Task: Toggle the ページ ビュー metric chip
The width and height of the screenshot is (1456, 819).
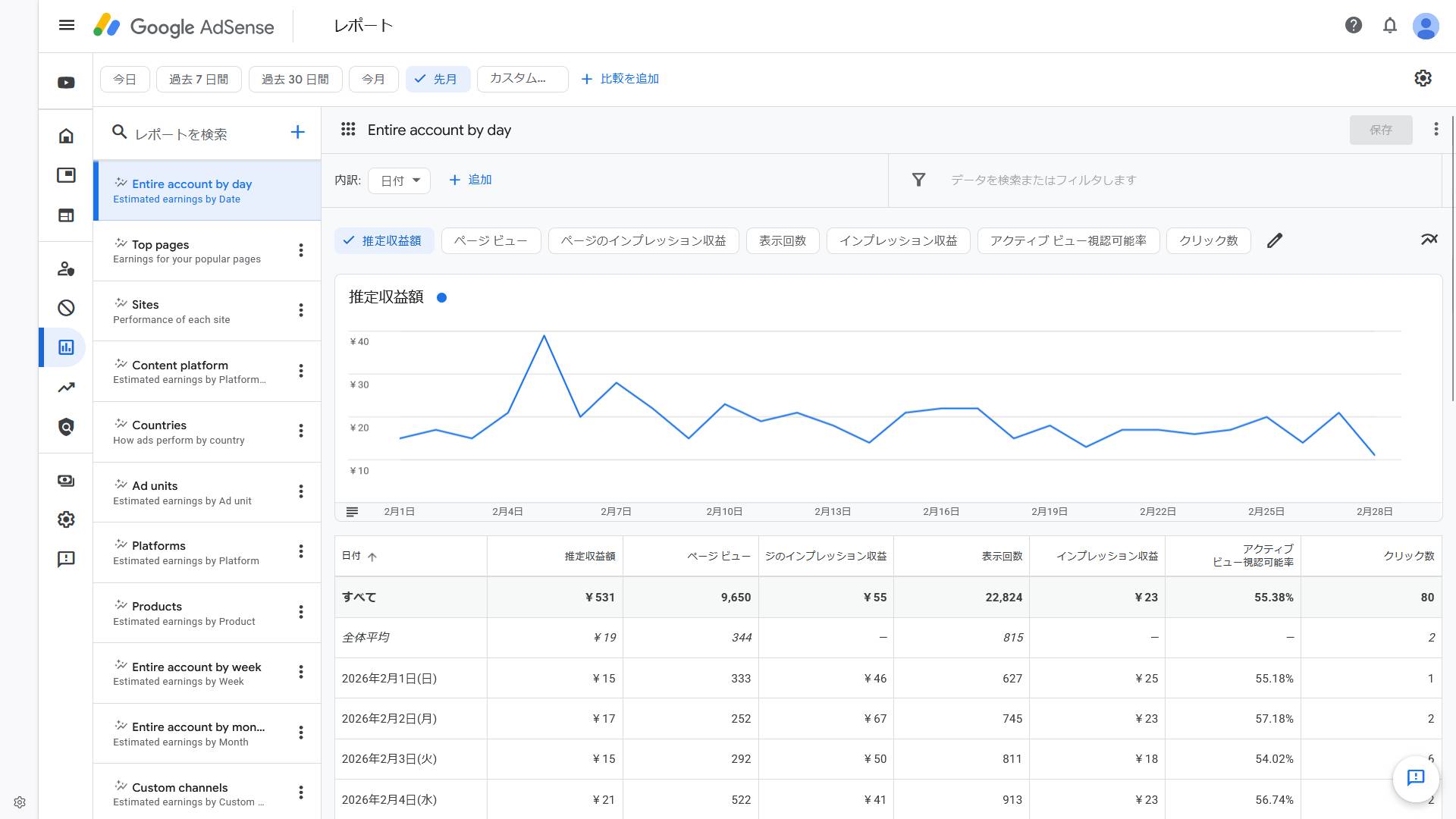Action: [491, 240]
